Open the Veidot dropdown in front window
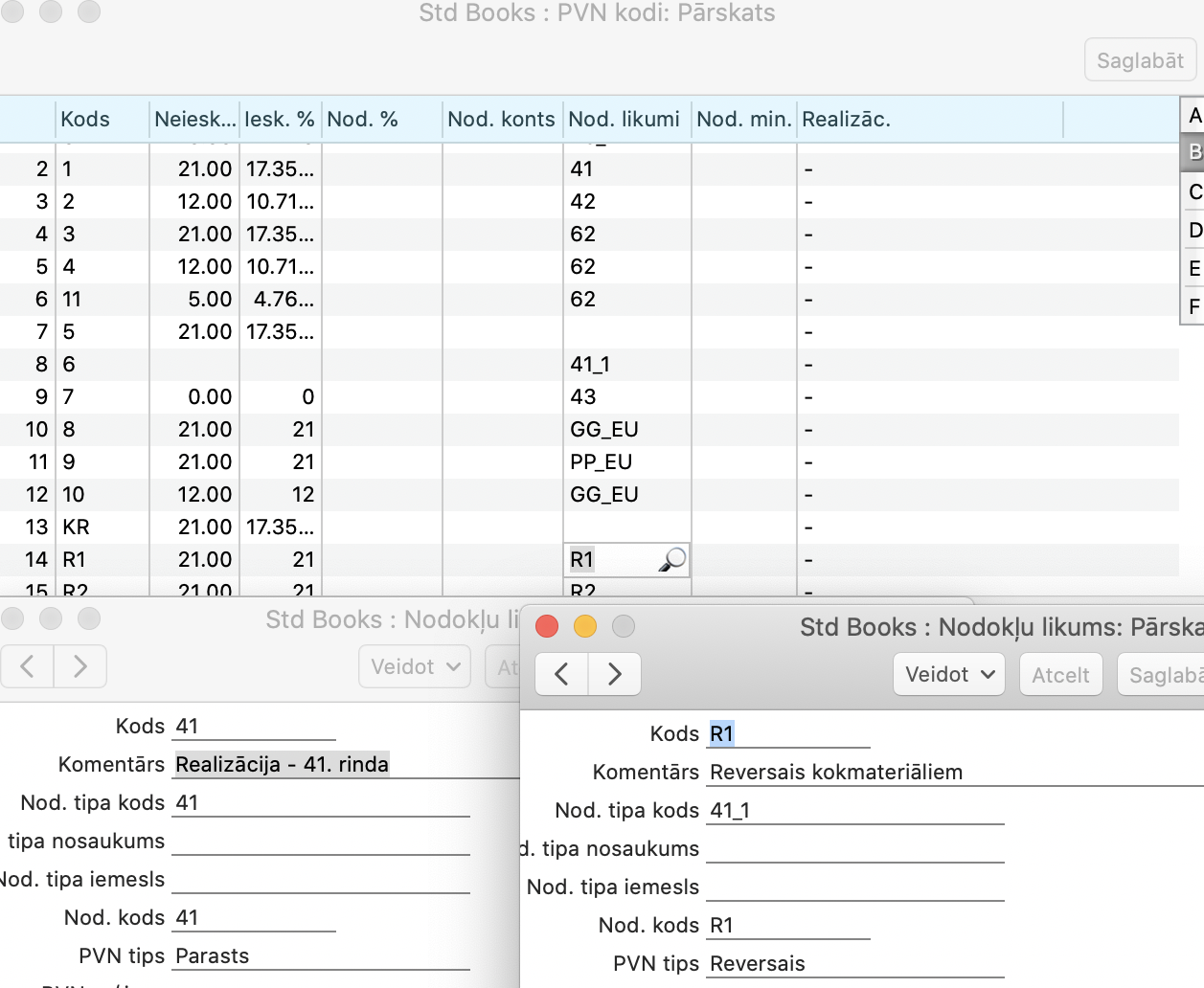Viewport: 1204px width, 988px height. pos(949,674)
